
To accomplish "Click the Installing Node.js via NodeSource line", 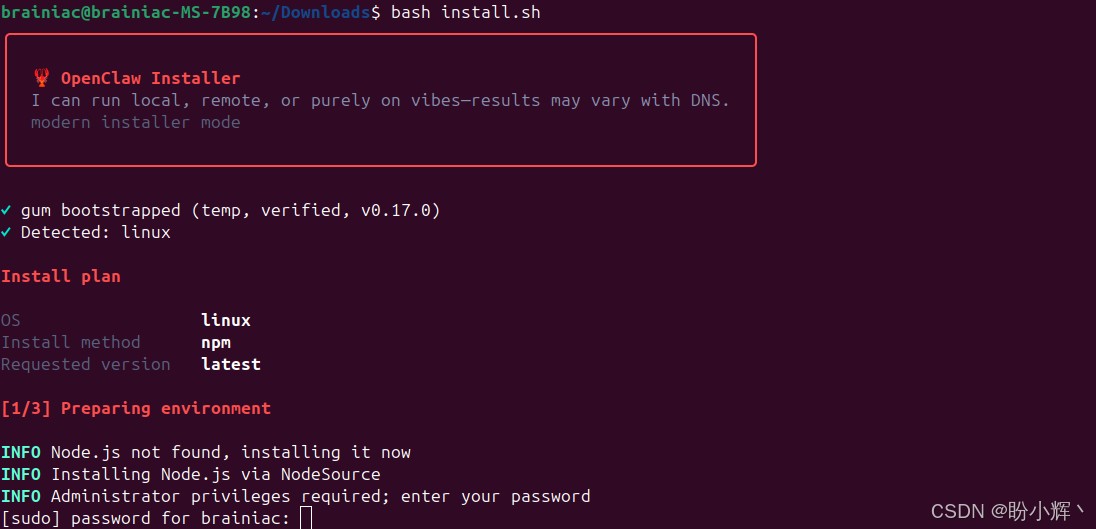I will [191, 474].
